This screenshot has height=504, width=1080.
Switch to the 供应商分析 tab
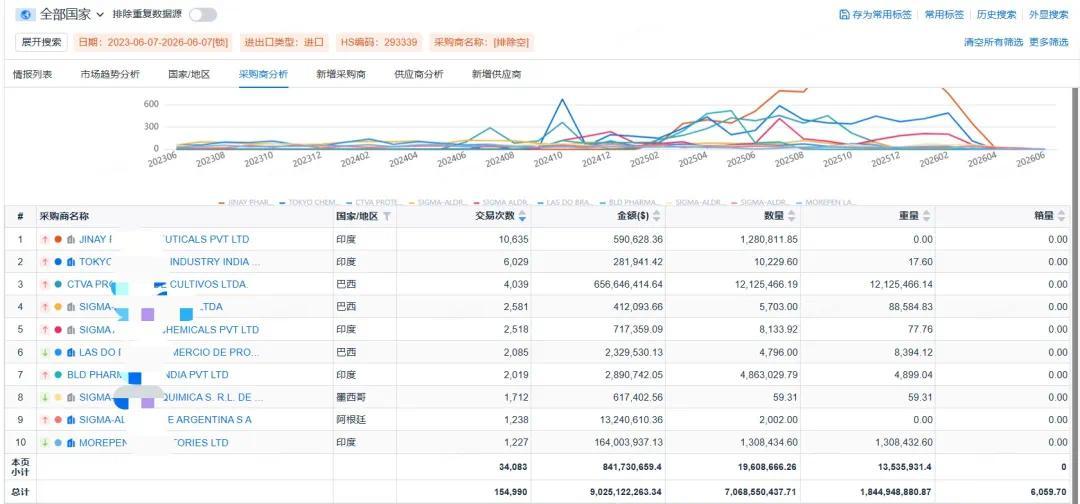(418, 74)
